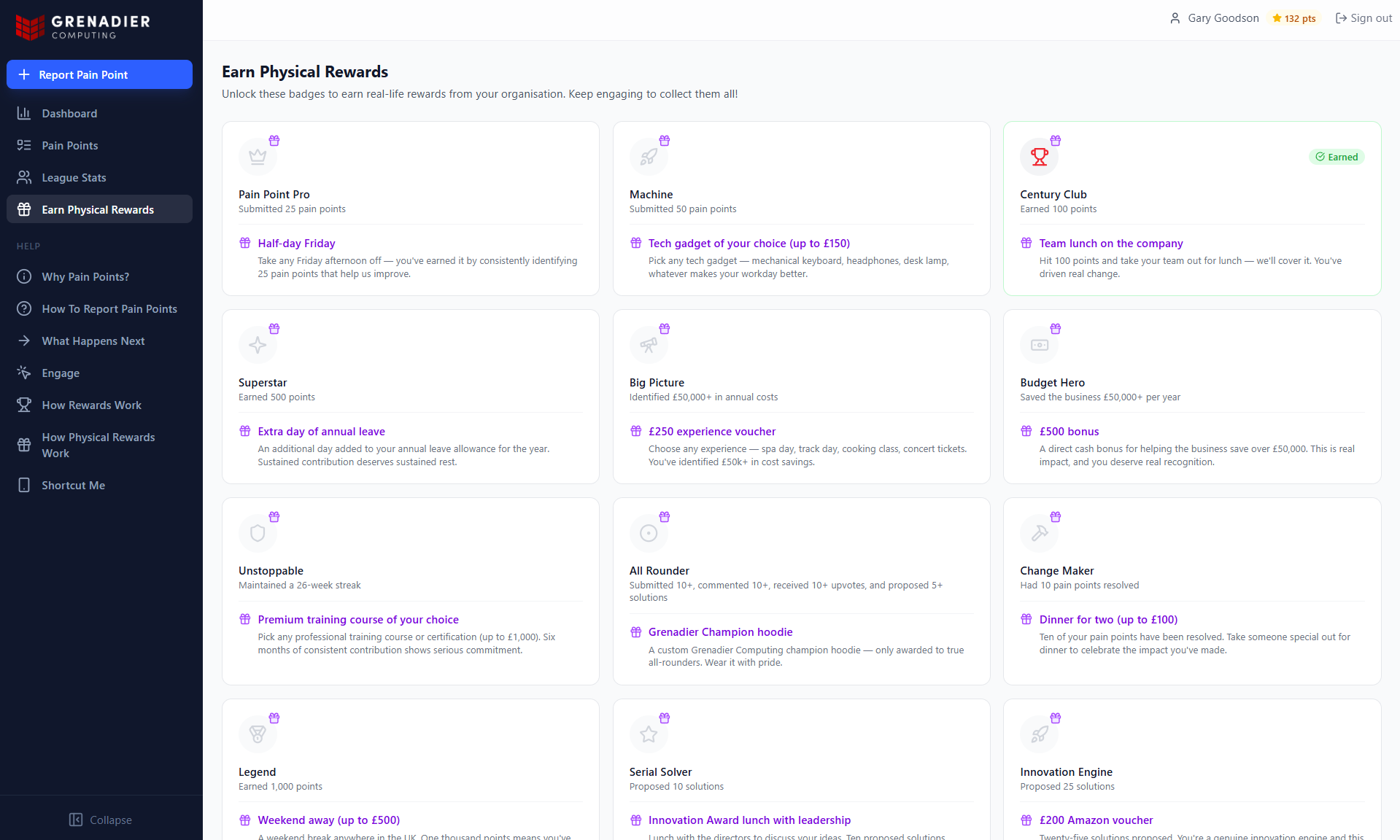Screen dimensions: 1400x840
Task: Click the Change Maker hammer badge icon
Action: click(1039, 533)
